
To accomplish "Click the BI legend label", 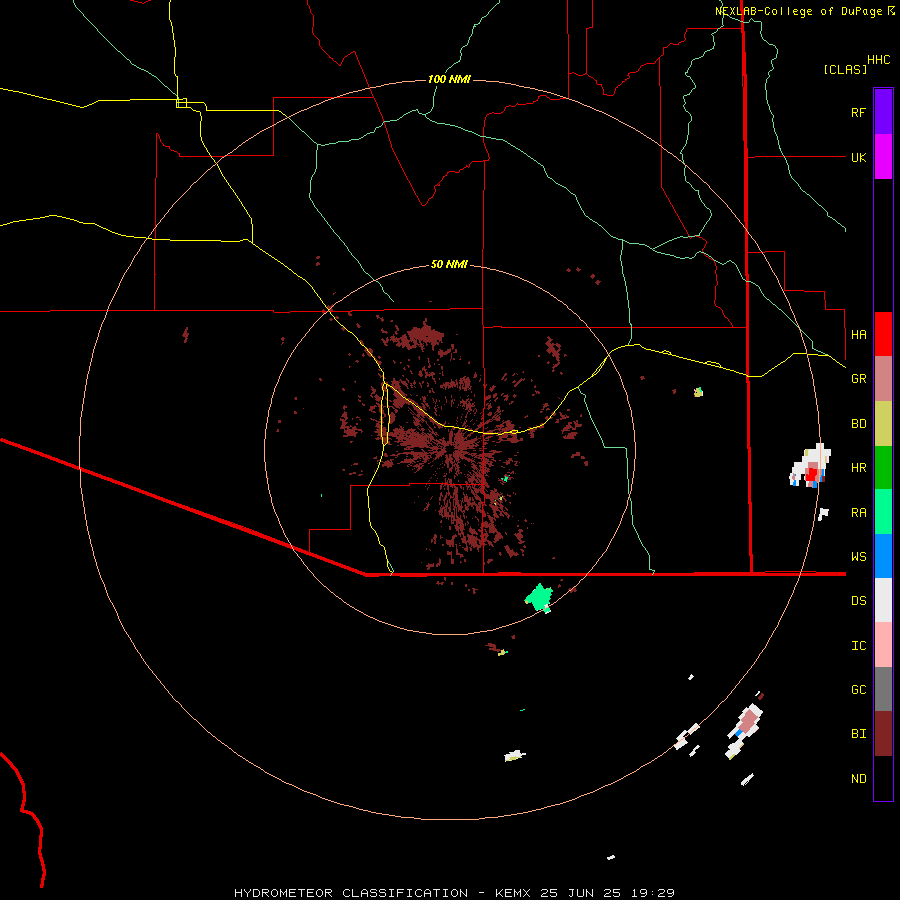I will [x=858, y=734].
